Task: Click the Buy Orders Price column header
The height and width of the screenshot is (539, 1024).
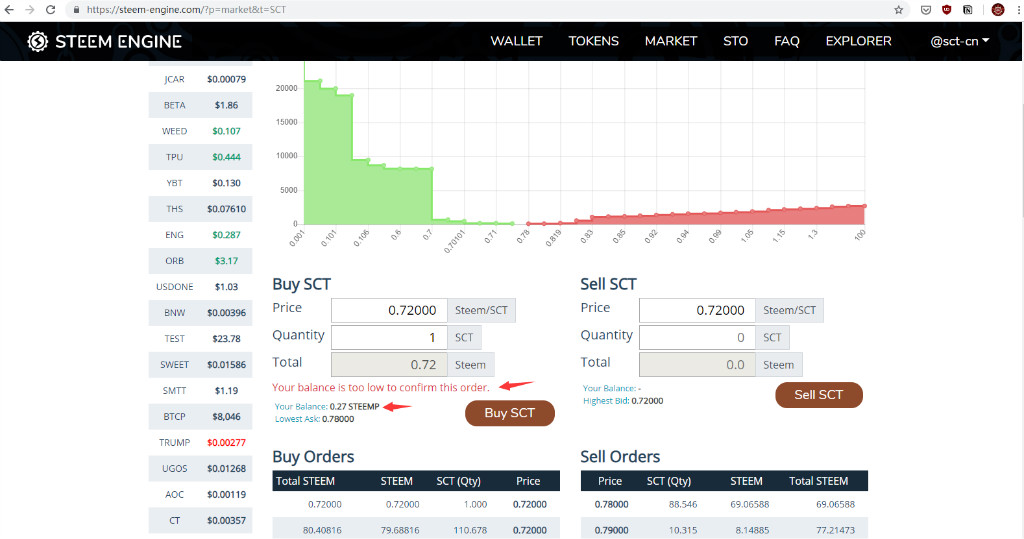Action: [x=528, y=481]
